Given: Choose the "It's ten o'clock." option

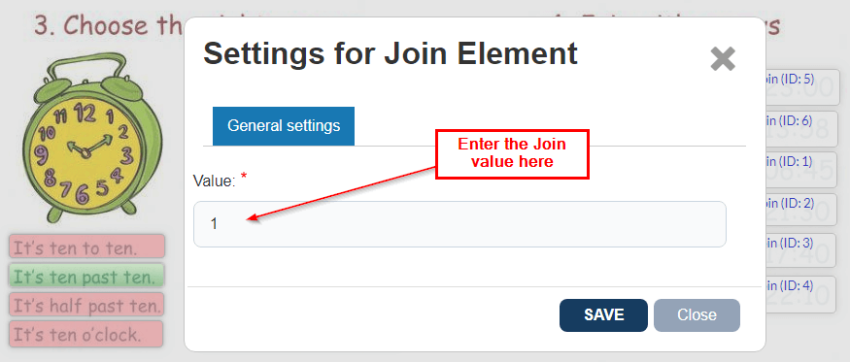Looking at the screenshot, I should 86,334.
